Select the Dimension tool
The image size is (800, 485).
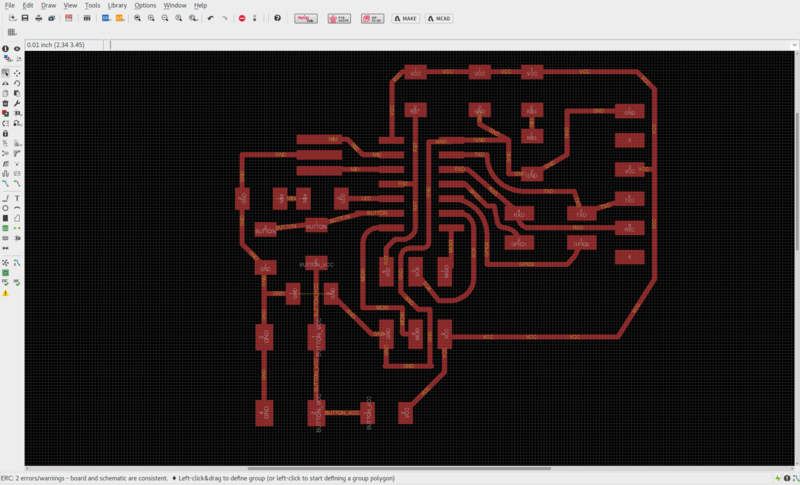point(5,248)
